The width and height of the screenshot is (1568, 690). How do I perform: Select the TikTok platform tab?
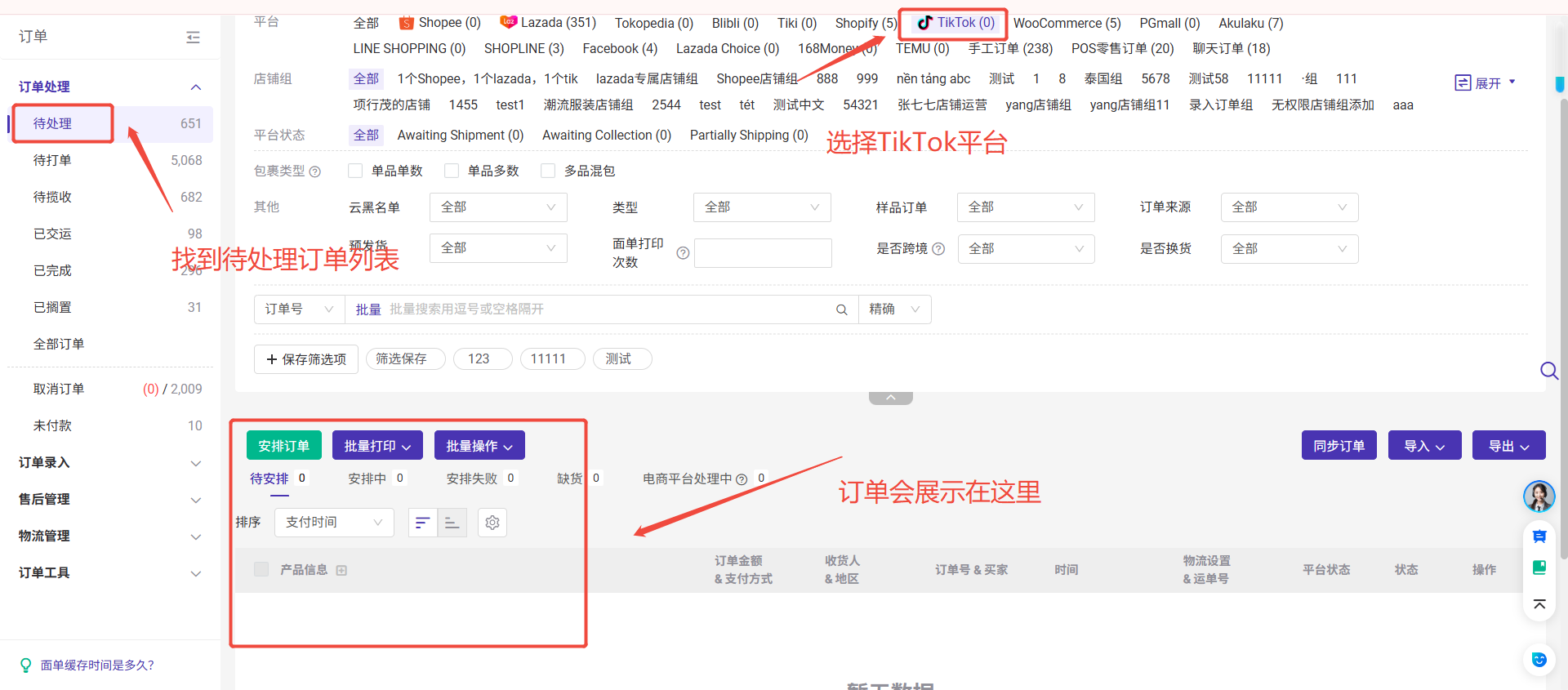[x=955, y=23]
